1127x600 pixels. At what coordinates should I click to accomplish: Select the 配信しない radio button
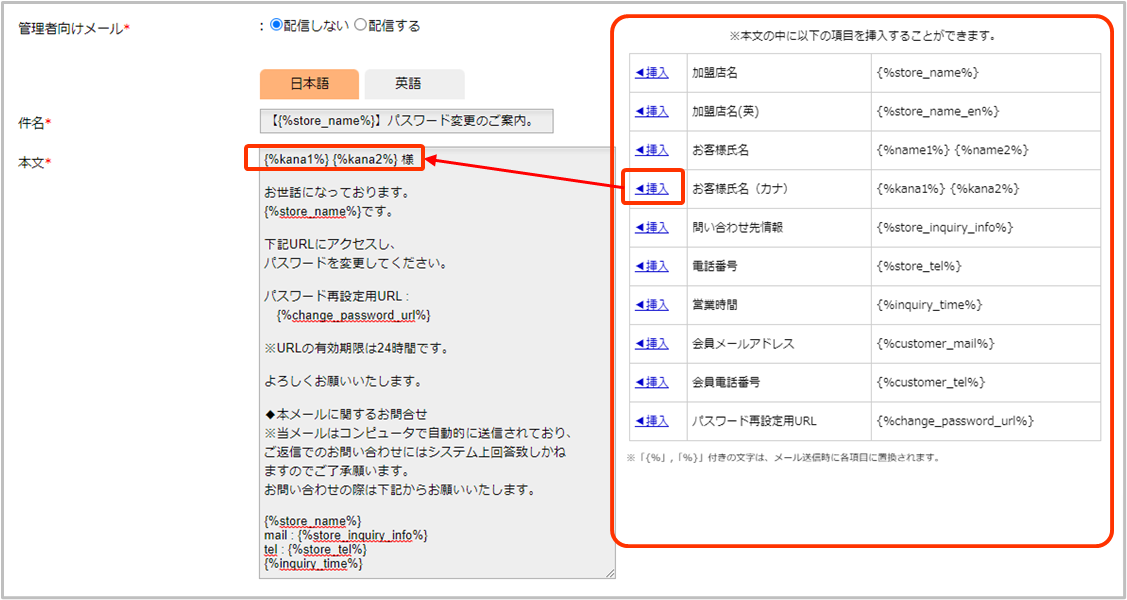[277, 26]
